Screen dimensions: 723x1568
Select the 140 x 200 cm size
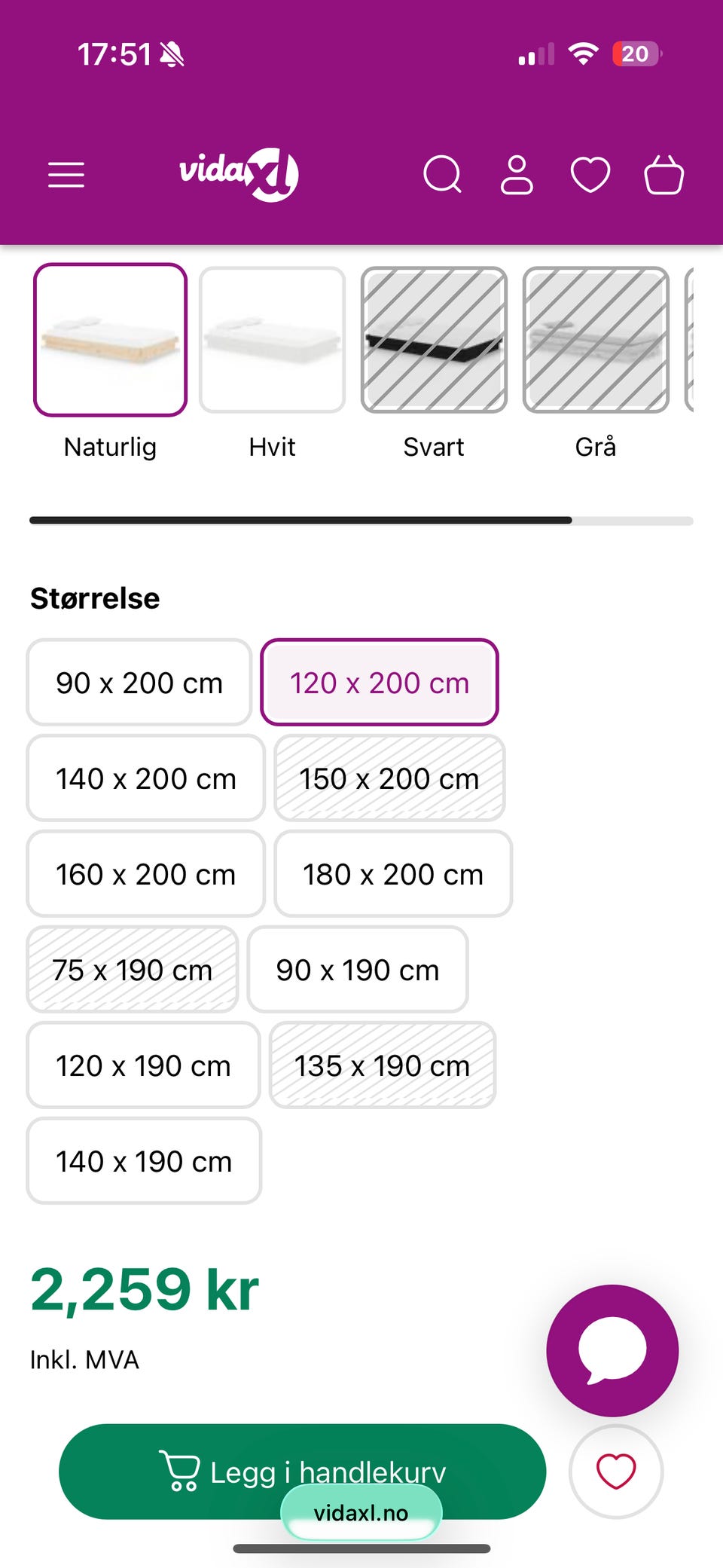coord(146,778)
